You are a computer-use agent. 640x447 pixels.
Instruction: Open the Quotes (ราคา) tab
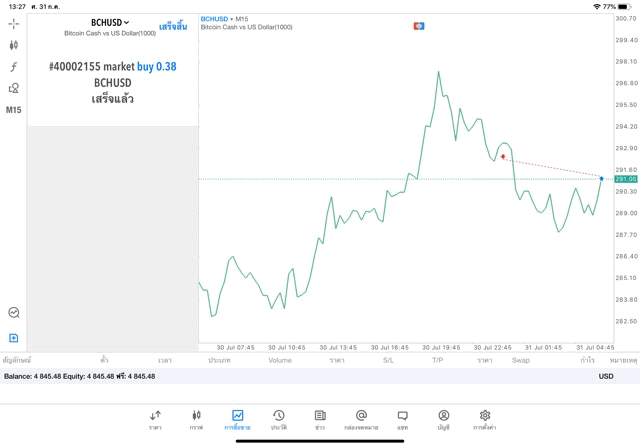(155, 419)
